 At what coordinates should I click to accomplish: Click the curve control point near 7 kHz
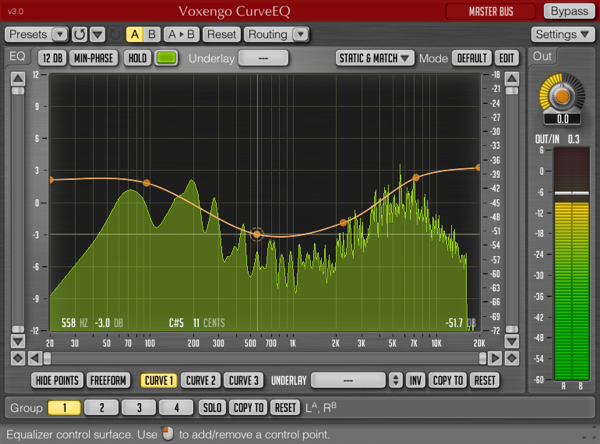[416, 178]
